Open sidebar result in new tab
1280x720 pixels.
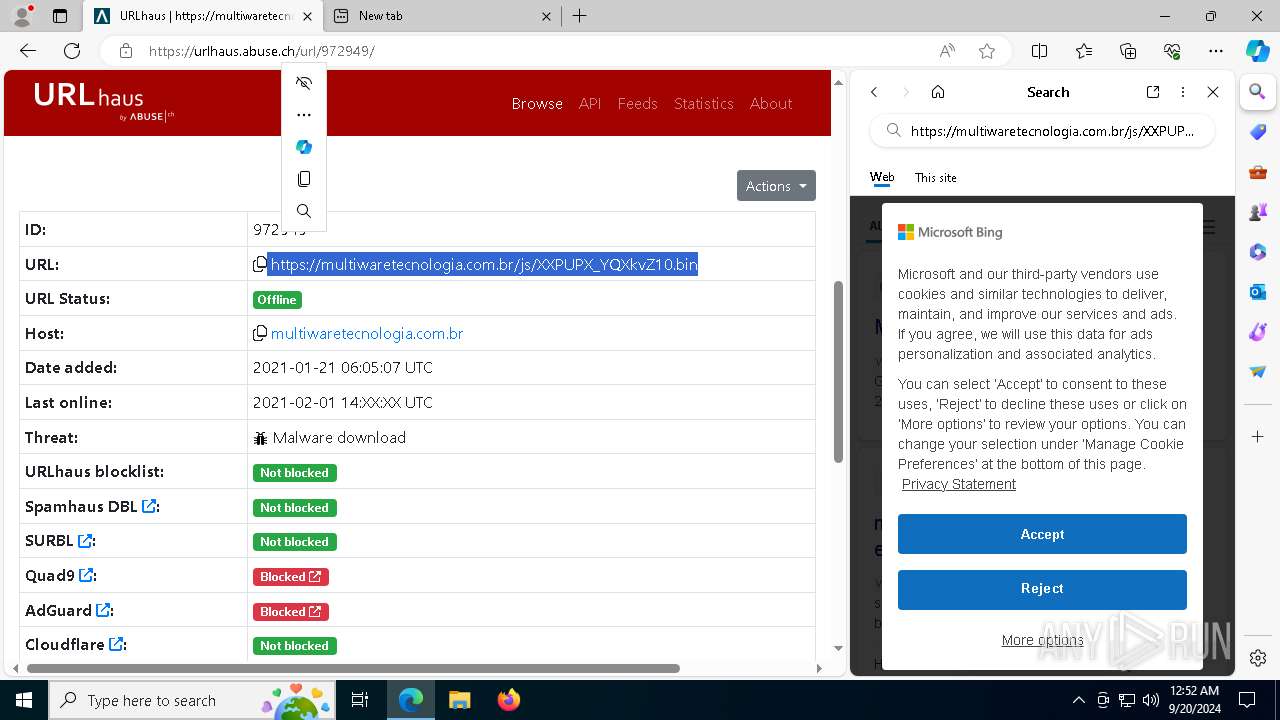tap(1153, 92)
